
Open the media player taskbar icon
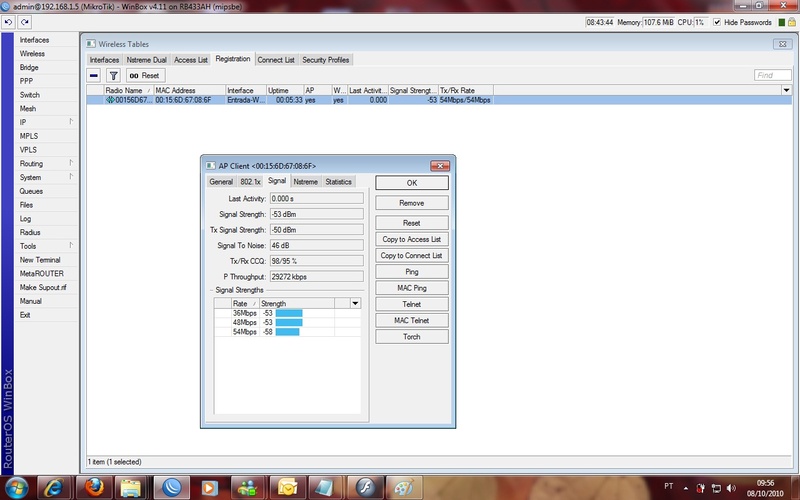[209, 487]
